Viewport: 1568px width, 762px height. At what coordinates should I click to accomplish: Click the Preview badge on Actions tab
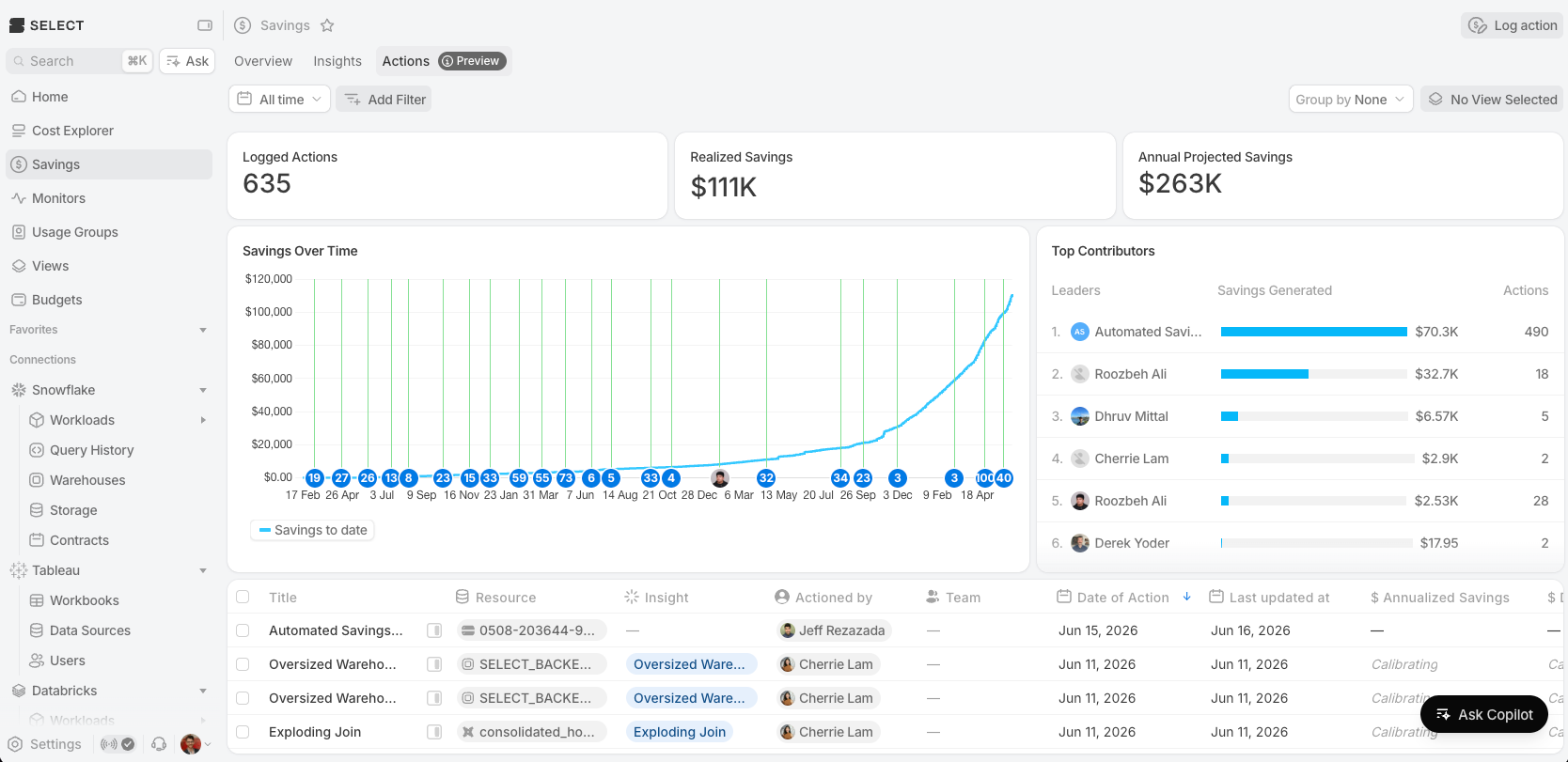click(x=472, y=61)
